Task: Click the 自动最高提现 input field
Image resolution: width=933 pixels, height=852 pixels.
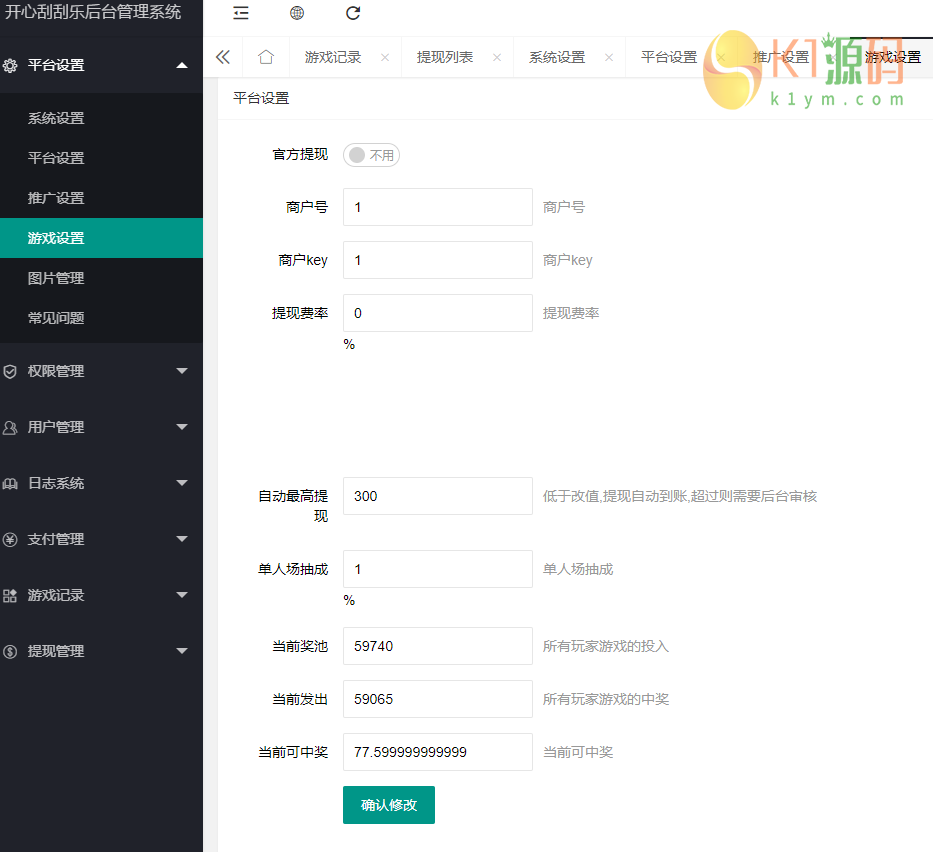Action: [x=437, y=496]
